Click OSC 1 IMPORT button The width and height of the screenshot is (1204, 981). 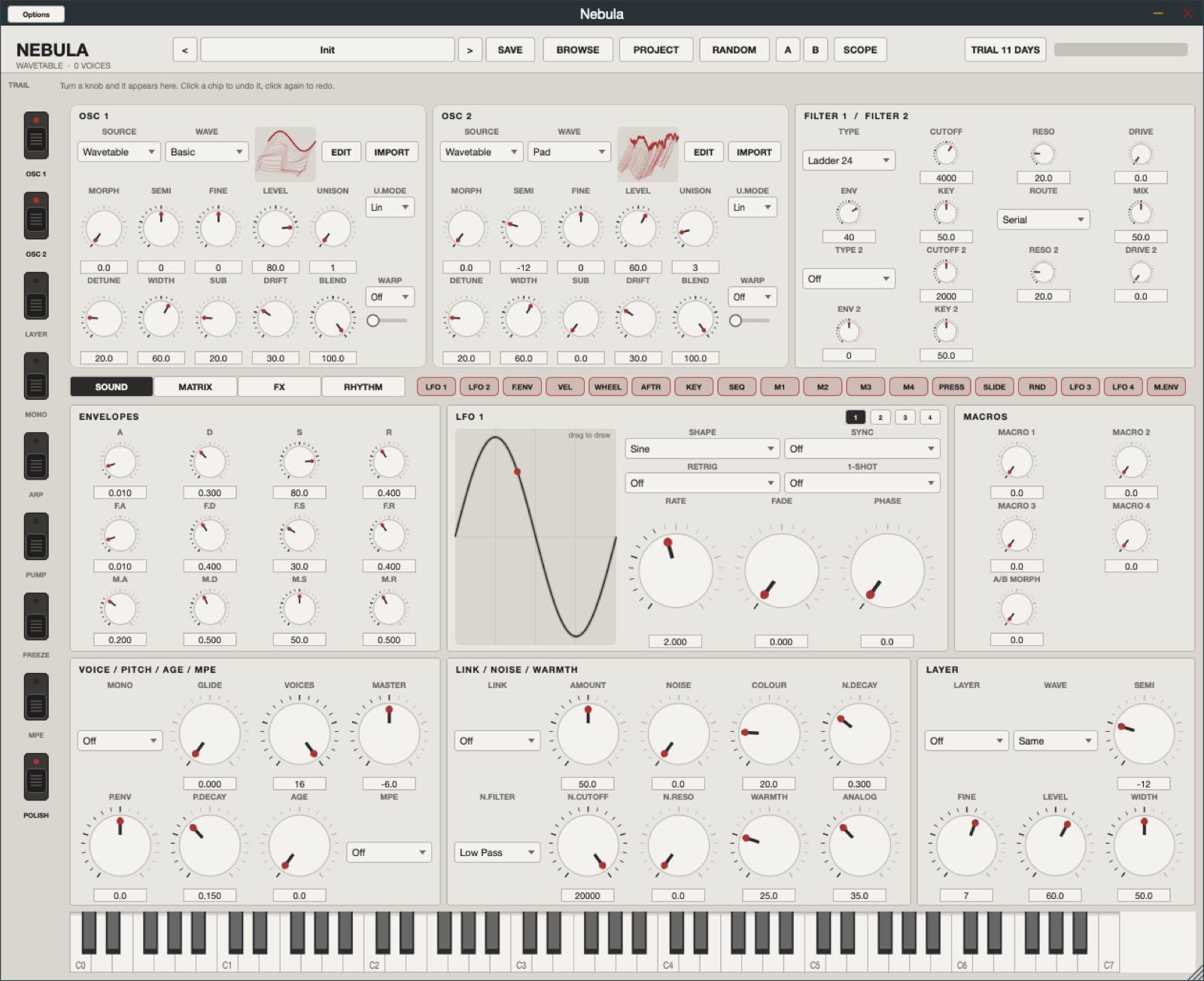tap(392, 152)
